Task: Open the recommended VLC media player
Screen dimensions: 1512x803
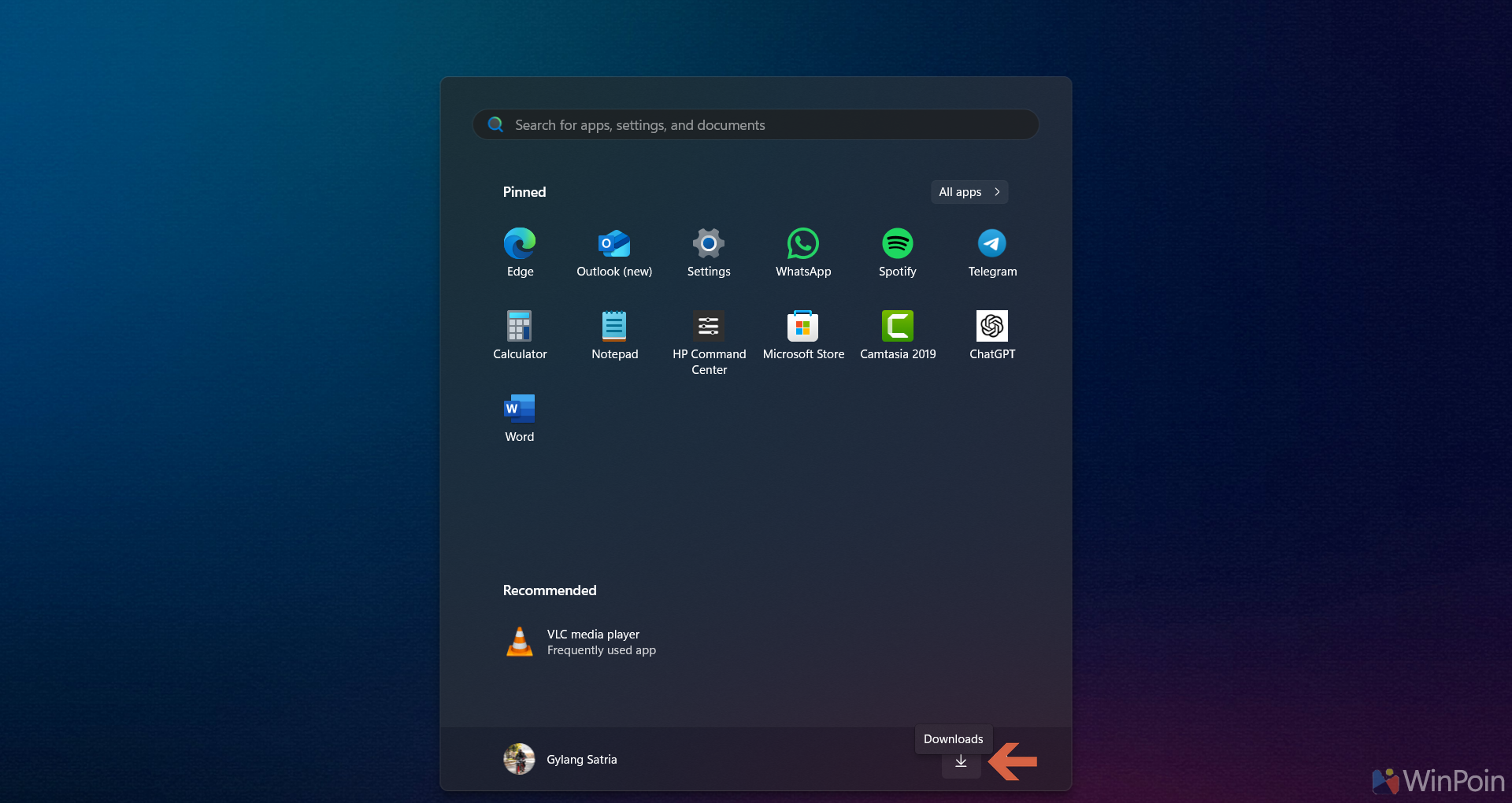Action: [x=581, y=642]
